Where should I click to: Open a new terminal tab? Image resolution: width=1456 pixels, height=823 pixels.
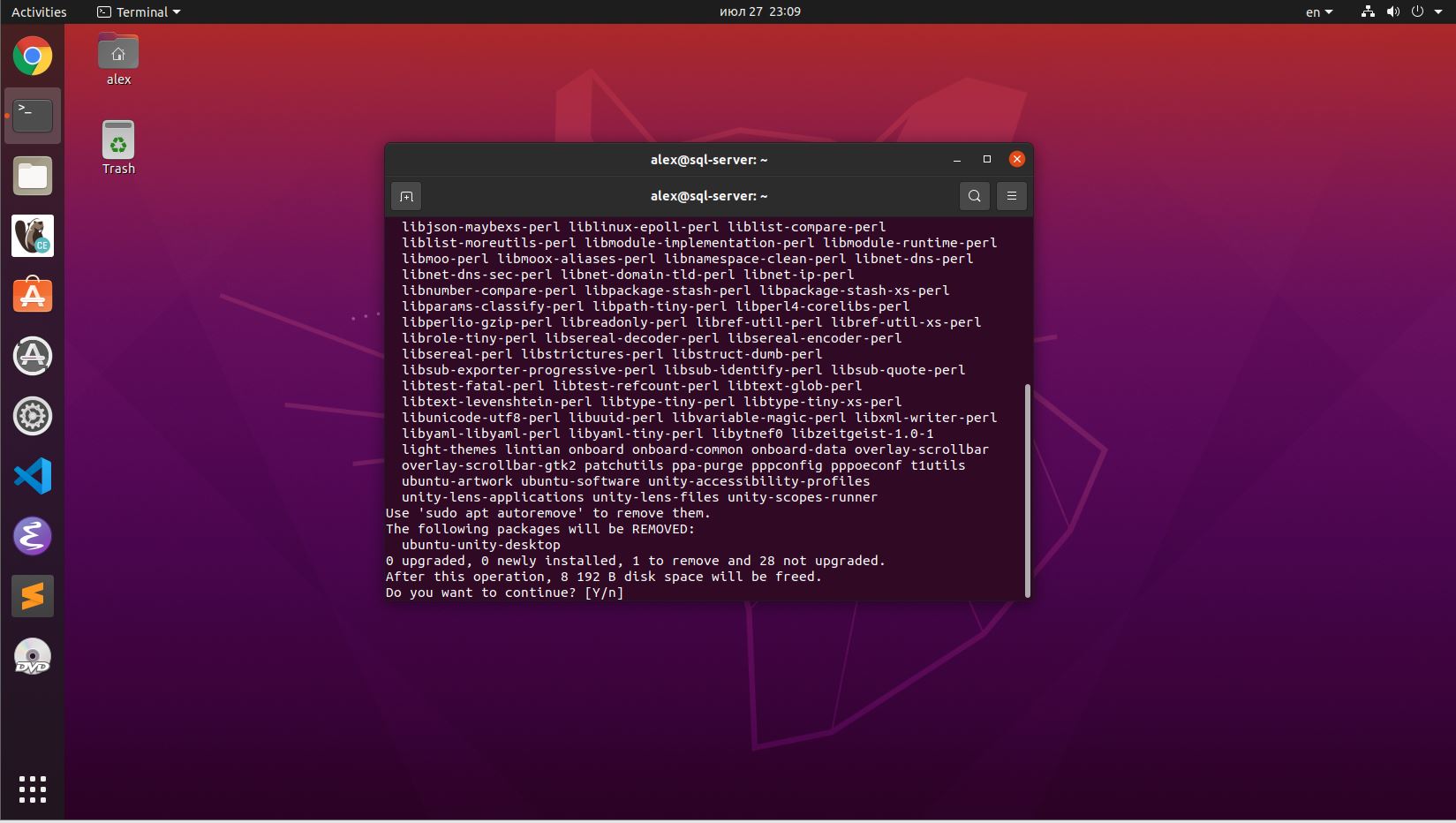[406, 196]
